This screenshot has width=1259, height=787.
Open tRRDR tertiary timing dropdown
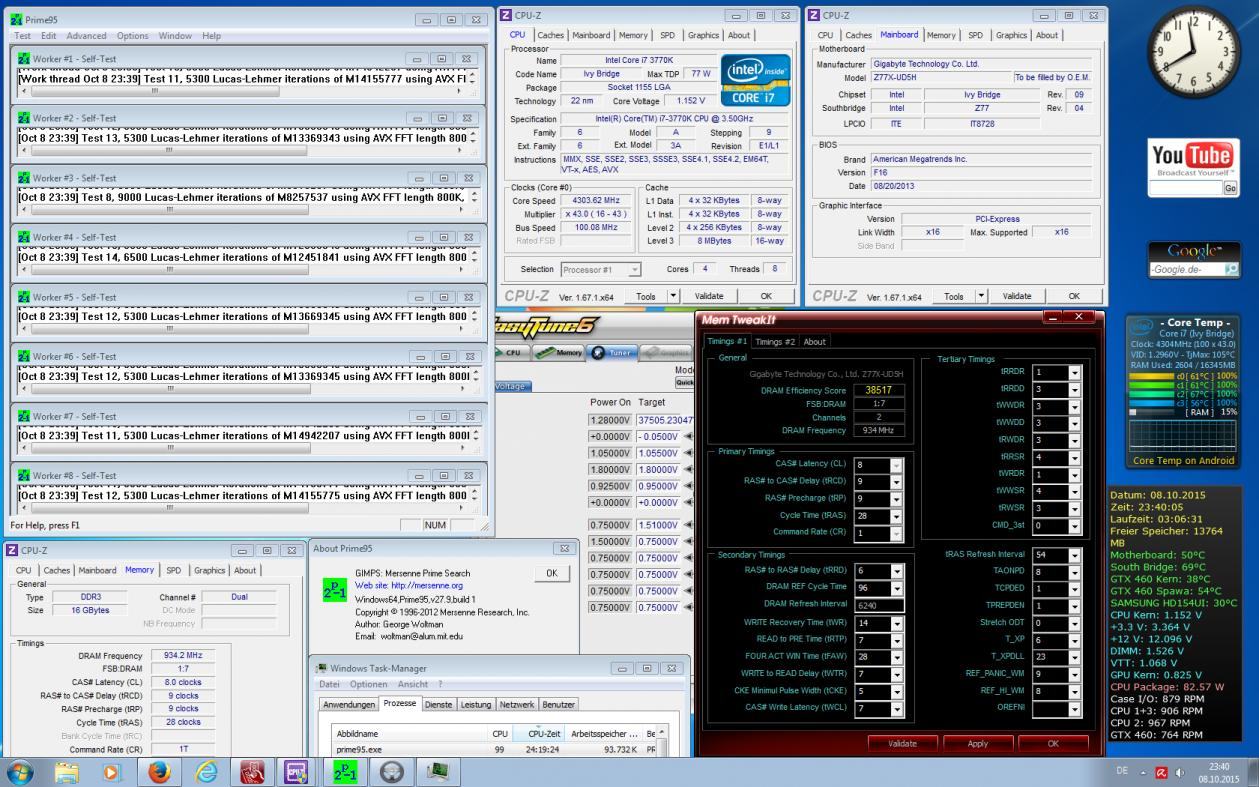pos(1075,372)
